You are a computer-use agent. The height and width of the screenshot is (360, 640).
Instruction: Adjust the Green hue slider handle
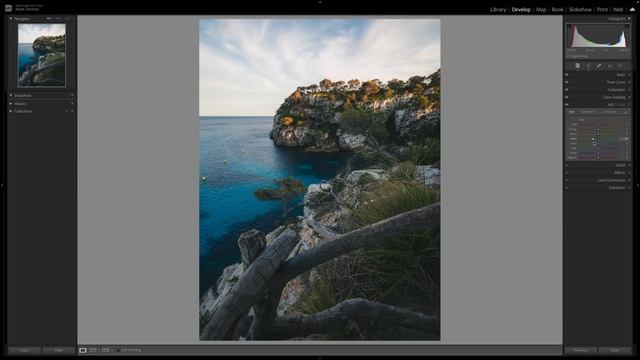(x=593, y=139)
